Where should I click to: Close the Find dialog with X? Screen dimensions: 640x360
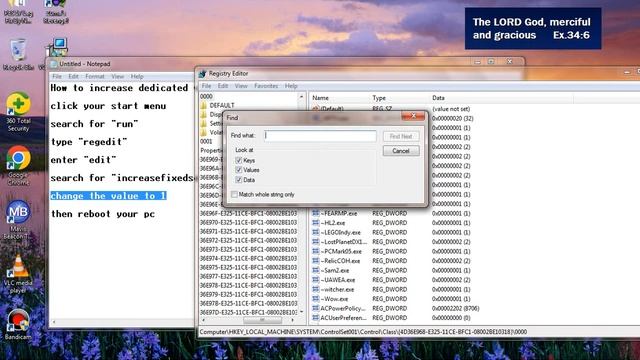[x=413, y=116]
